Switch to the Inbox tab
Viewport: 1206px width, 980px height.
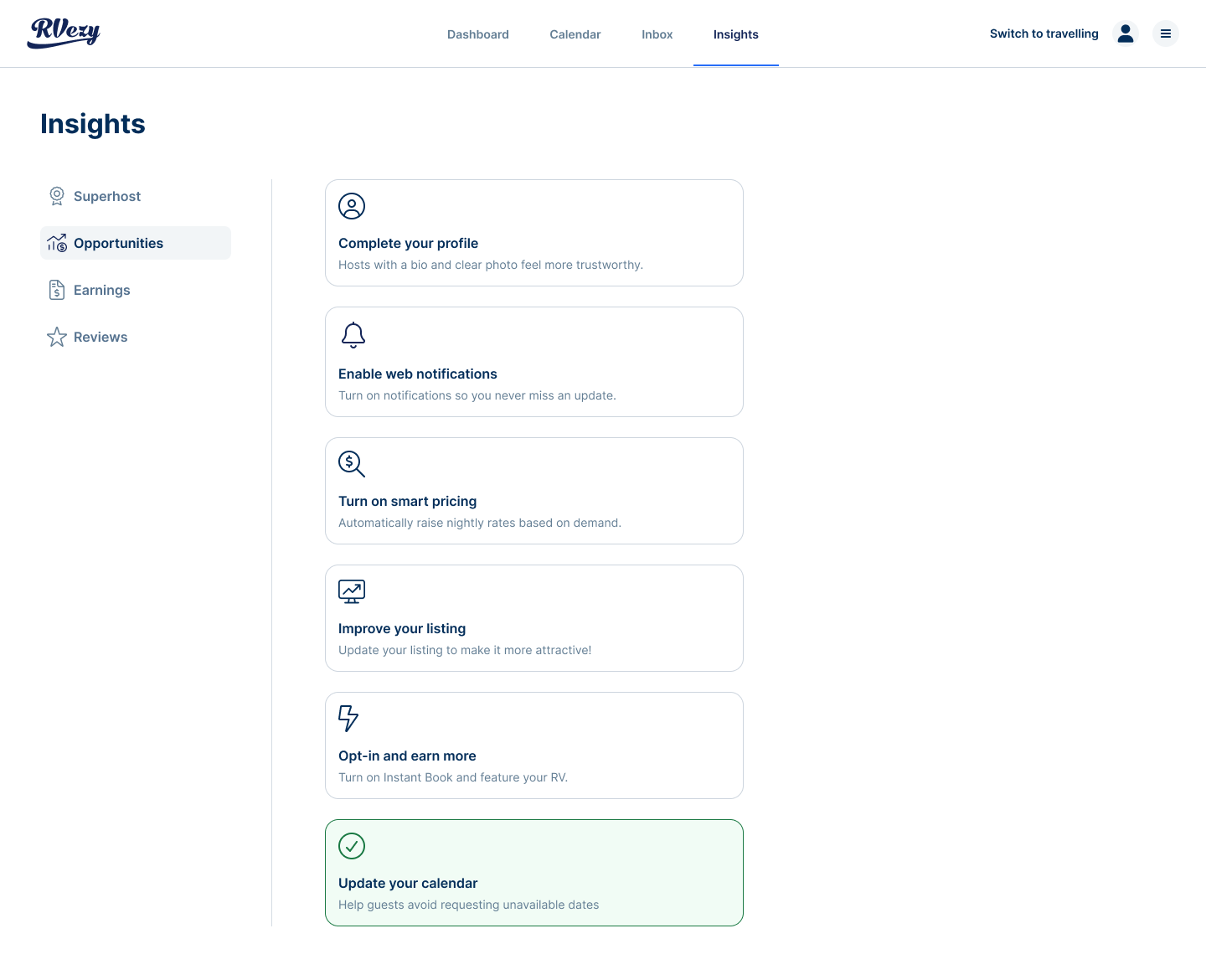click(x=657, y=34)
